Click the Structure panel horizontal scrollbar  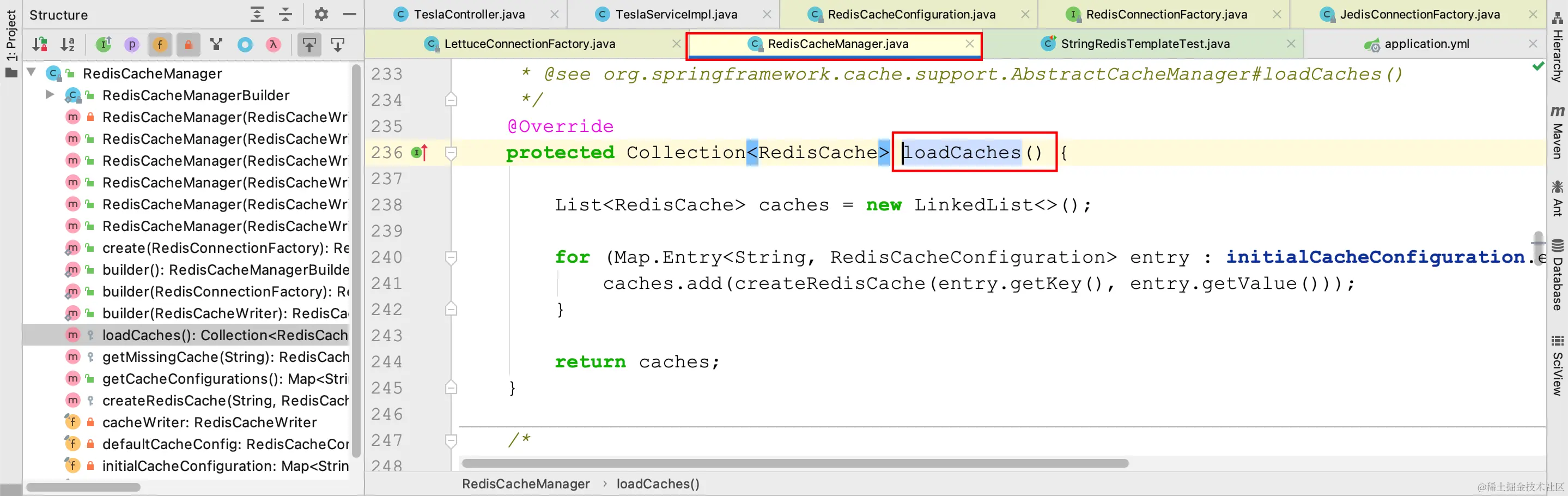coord(83,487)
